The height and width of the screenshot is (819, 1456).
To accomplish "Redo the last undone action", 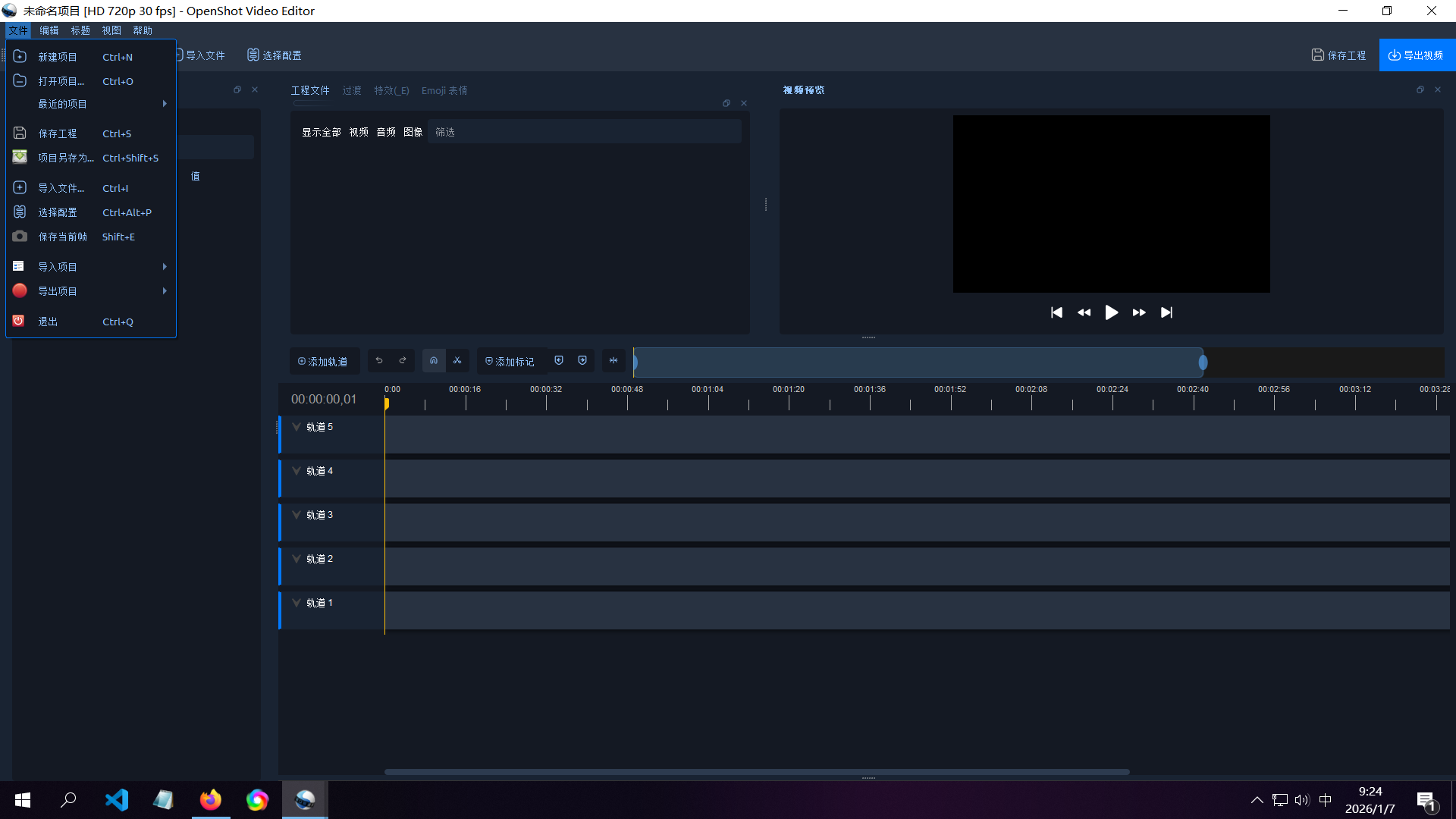I will 402,361.
